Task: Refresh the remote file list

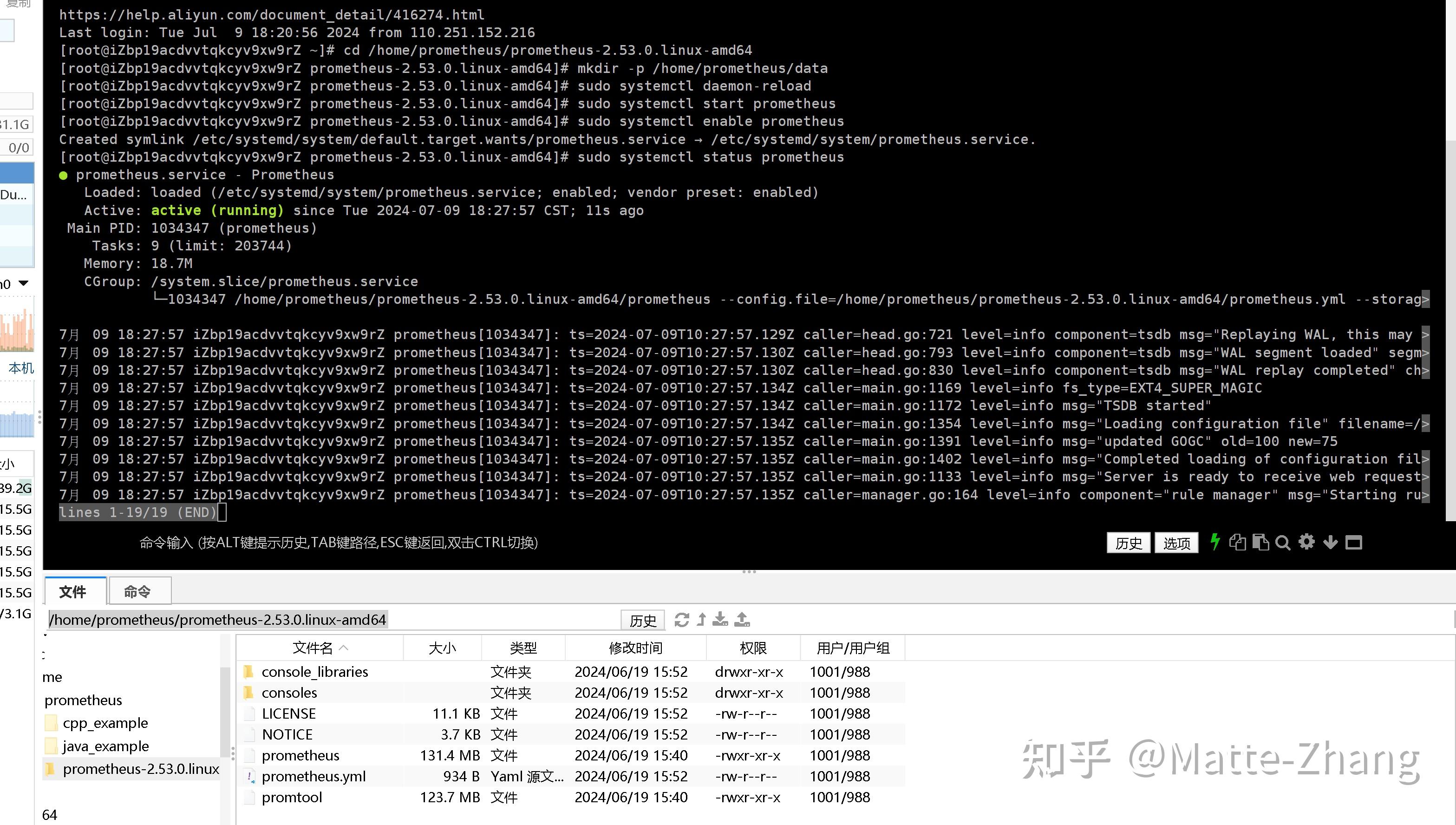Action: 681,620
